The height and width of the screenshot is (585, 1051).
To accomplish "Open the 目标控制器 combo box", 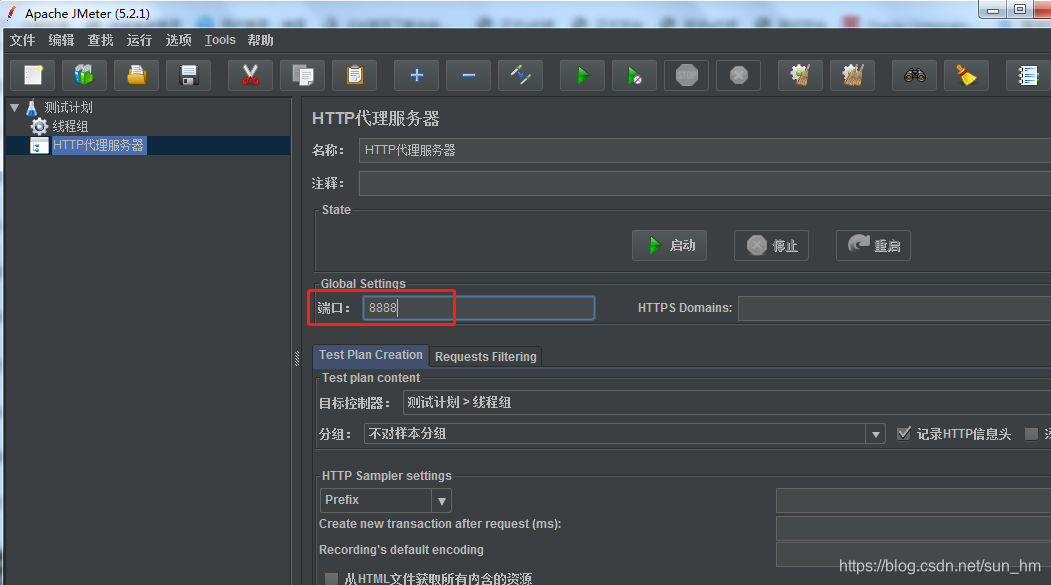I will 727,403.
